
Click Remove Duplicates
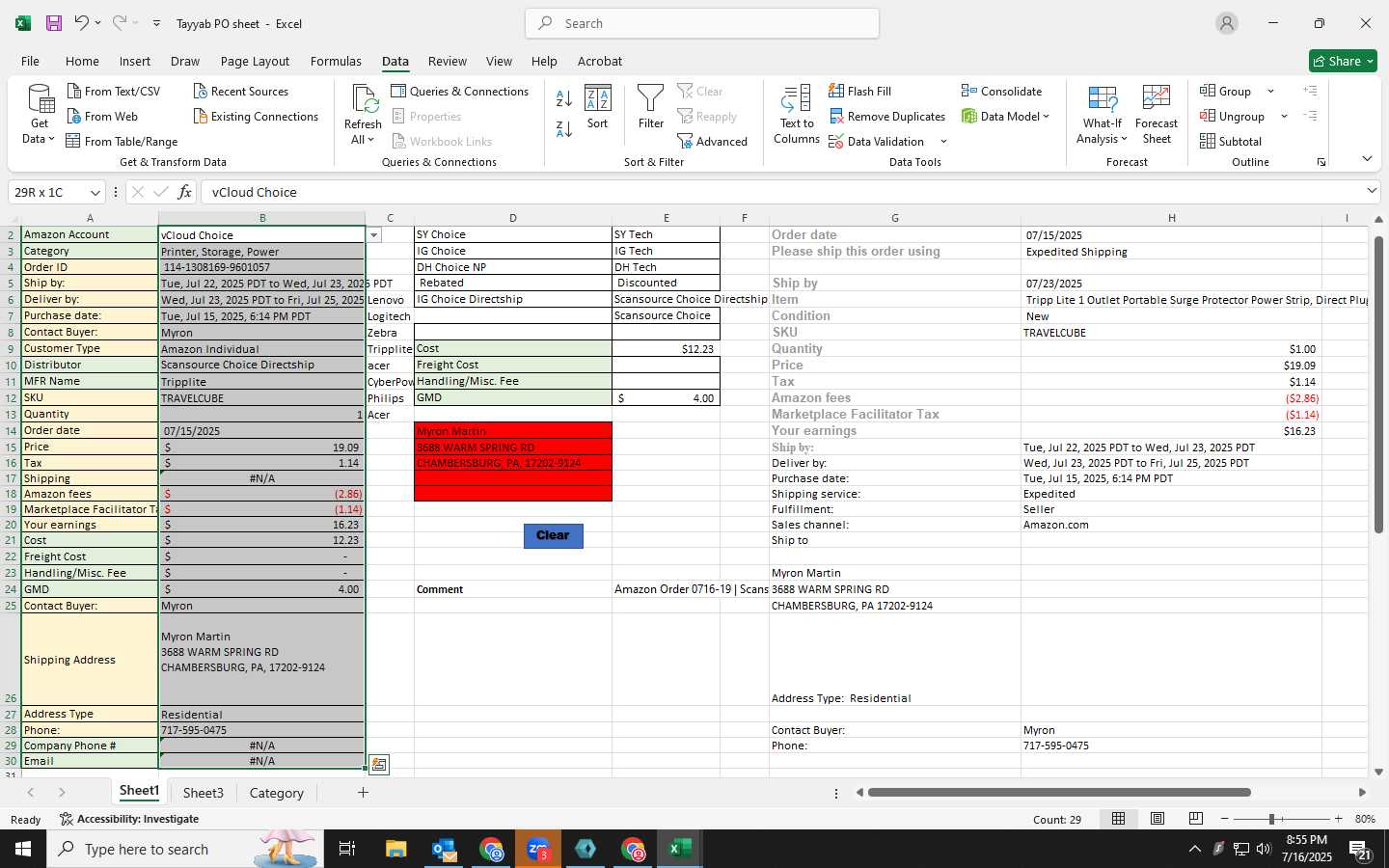click(x=886, y=116)
